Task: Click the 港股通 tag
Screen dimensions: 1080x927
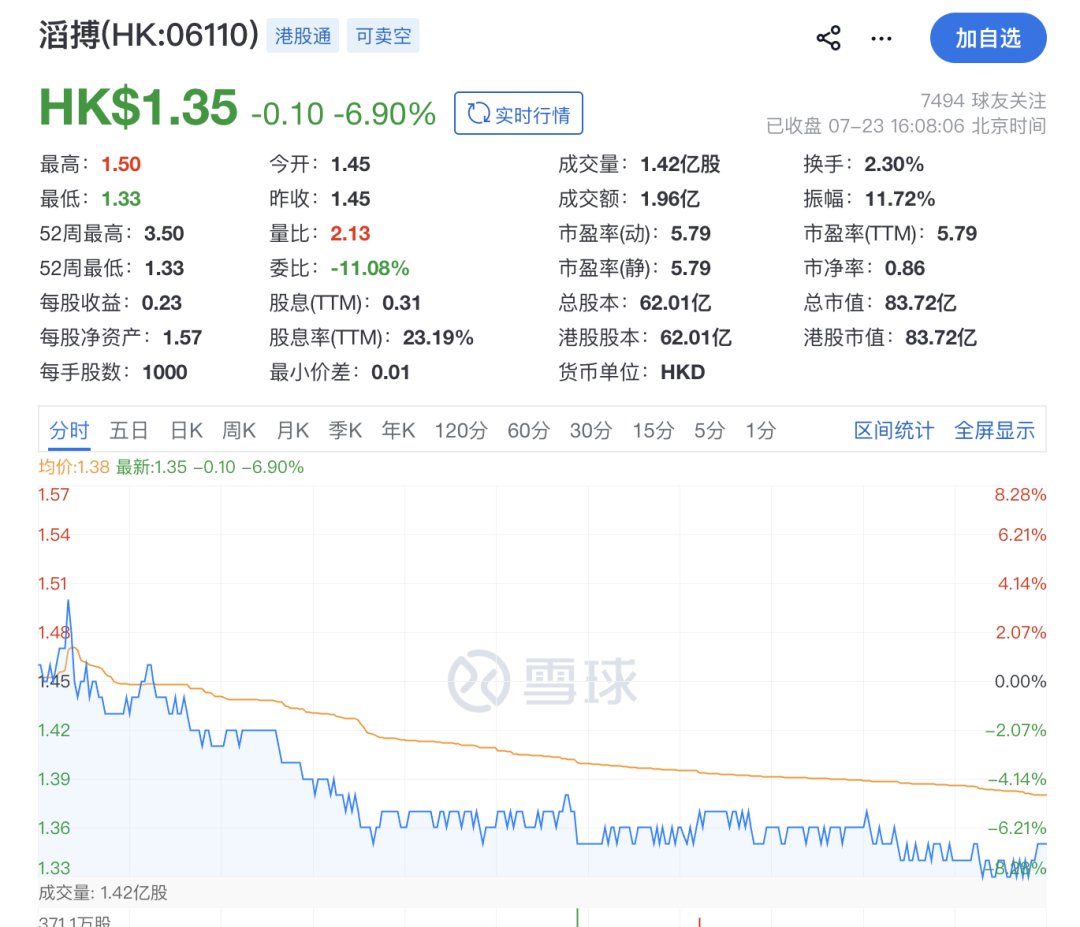Action: 302,36
